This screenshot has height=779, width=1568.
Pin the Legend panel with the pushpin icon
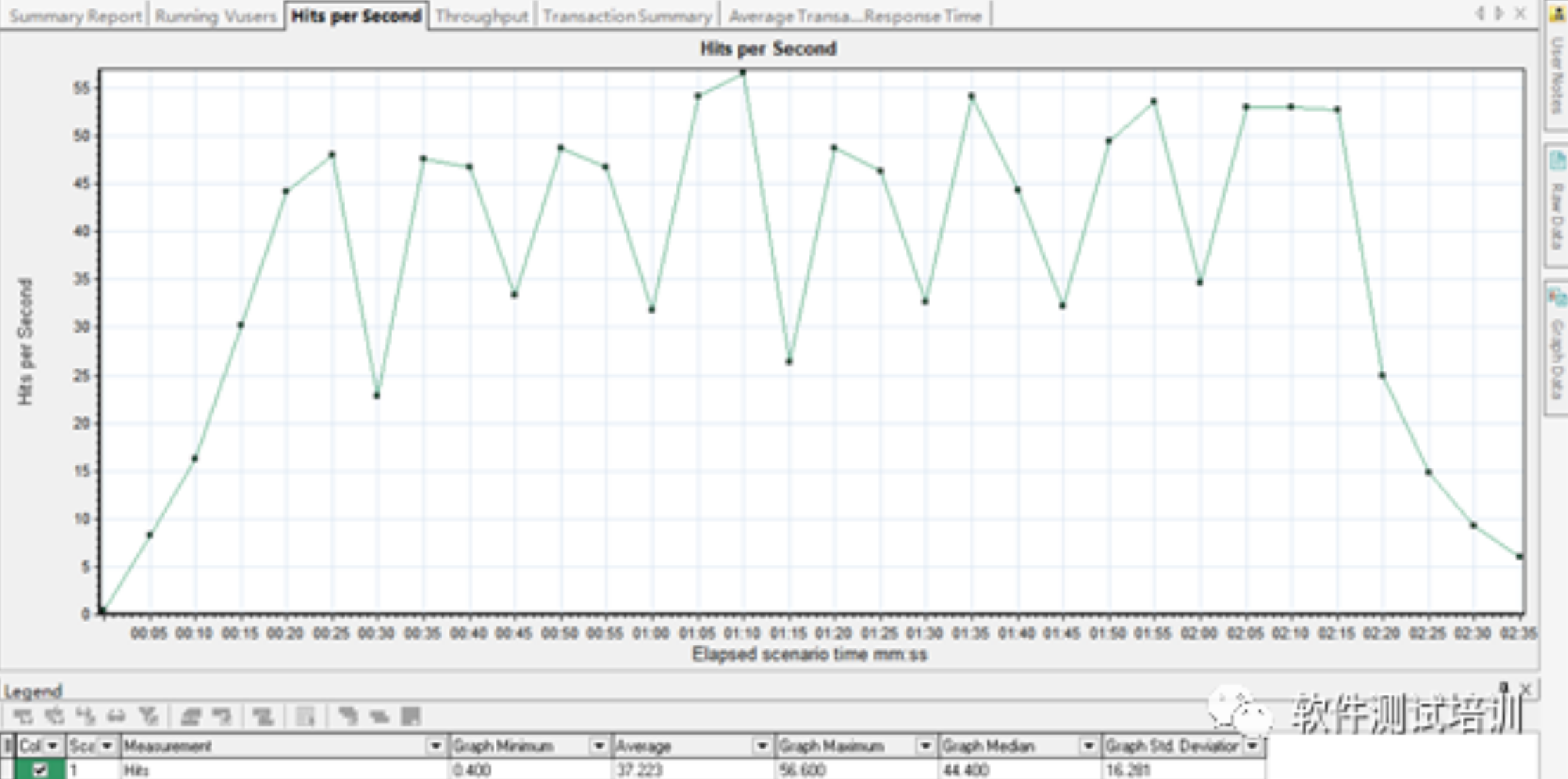[1504, 688]
